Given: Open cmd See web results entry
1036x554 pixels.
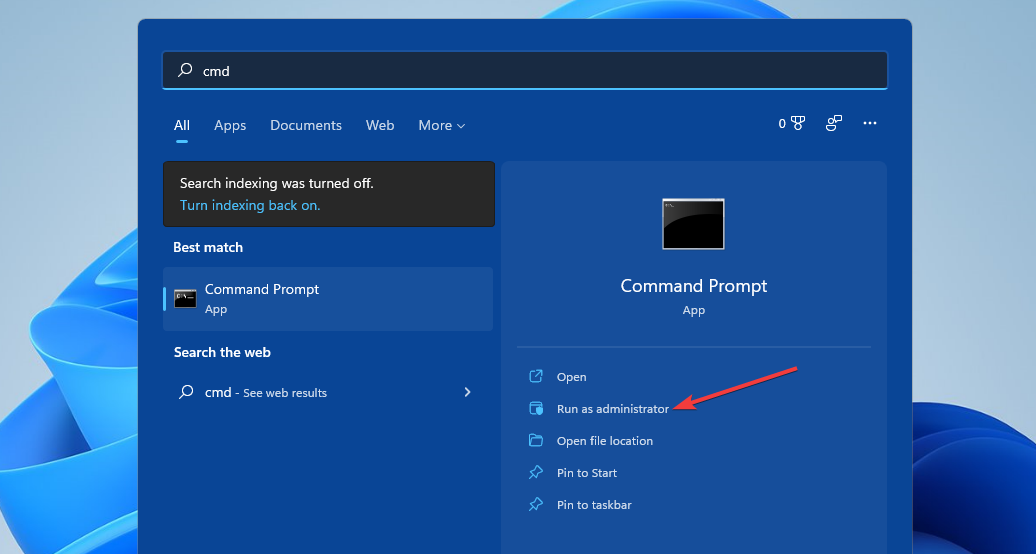Looking at the screenshot, I should click(x=328, y=392).
